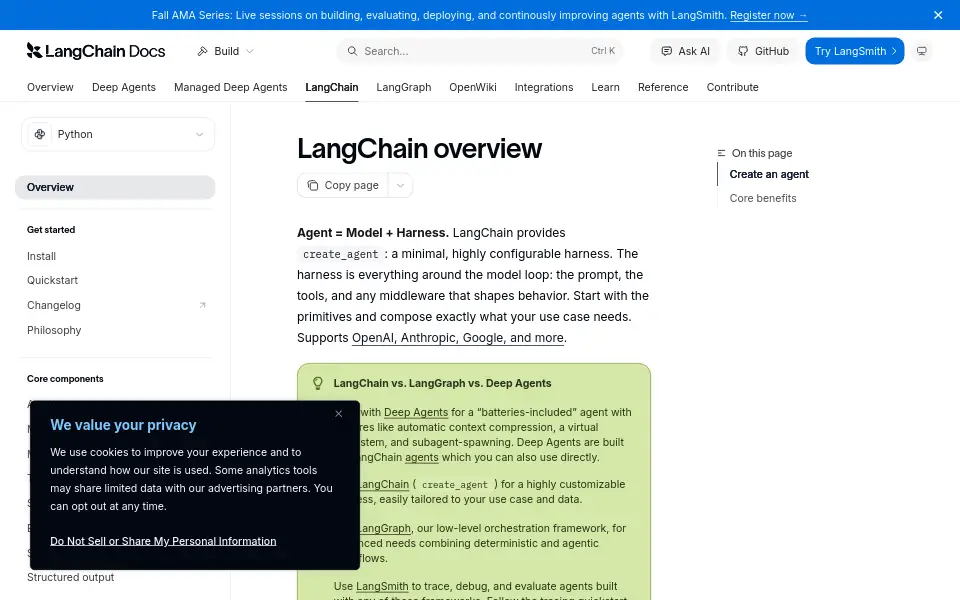Click the Register now banner link

(x=768, y=15)
